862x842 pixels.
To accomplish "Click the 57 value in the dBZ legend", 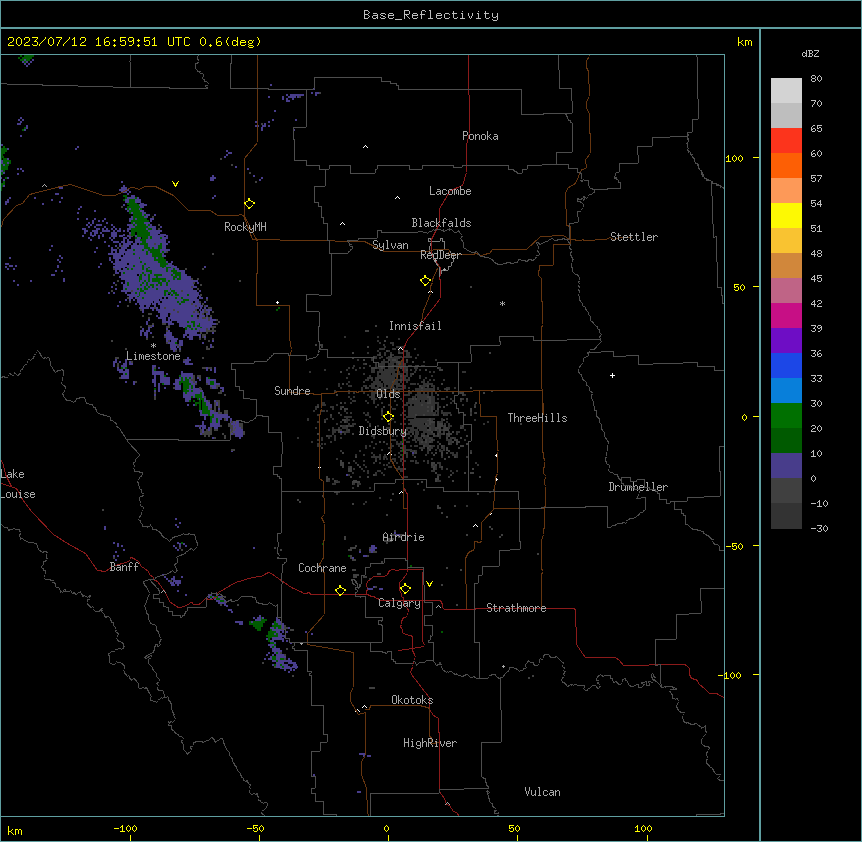I will pyautogui.click(x=816, y=179).
